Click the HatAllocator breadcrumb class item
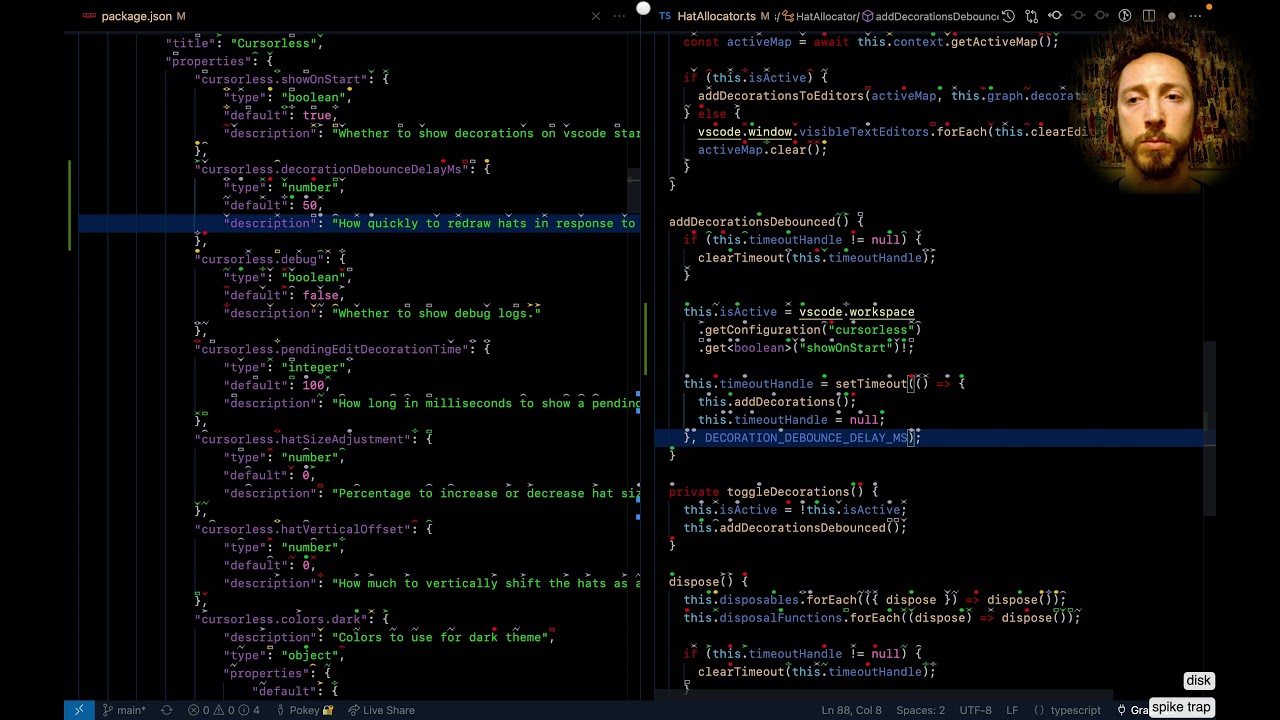1280x720 pixels. coord(819,16)
